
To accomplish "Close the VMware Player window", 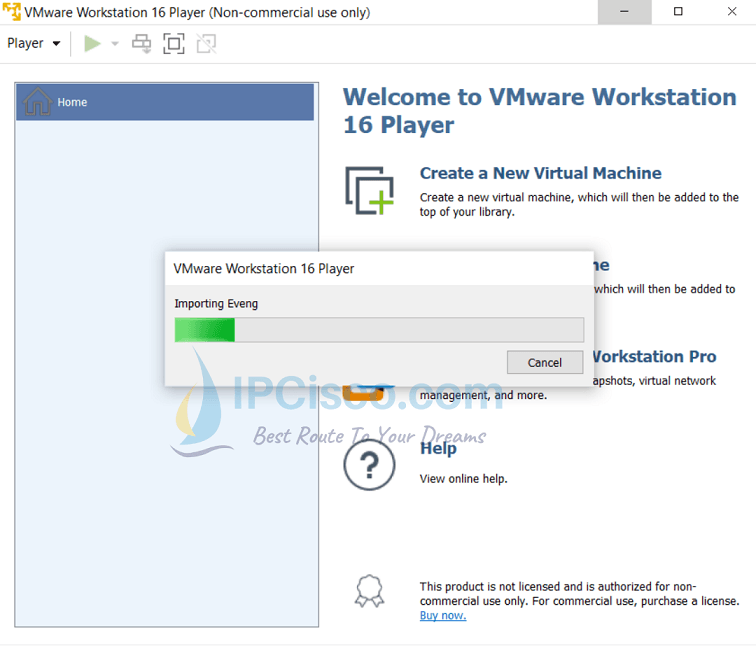I will (731, 12).
